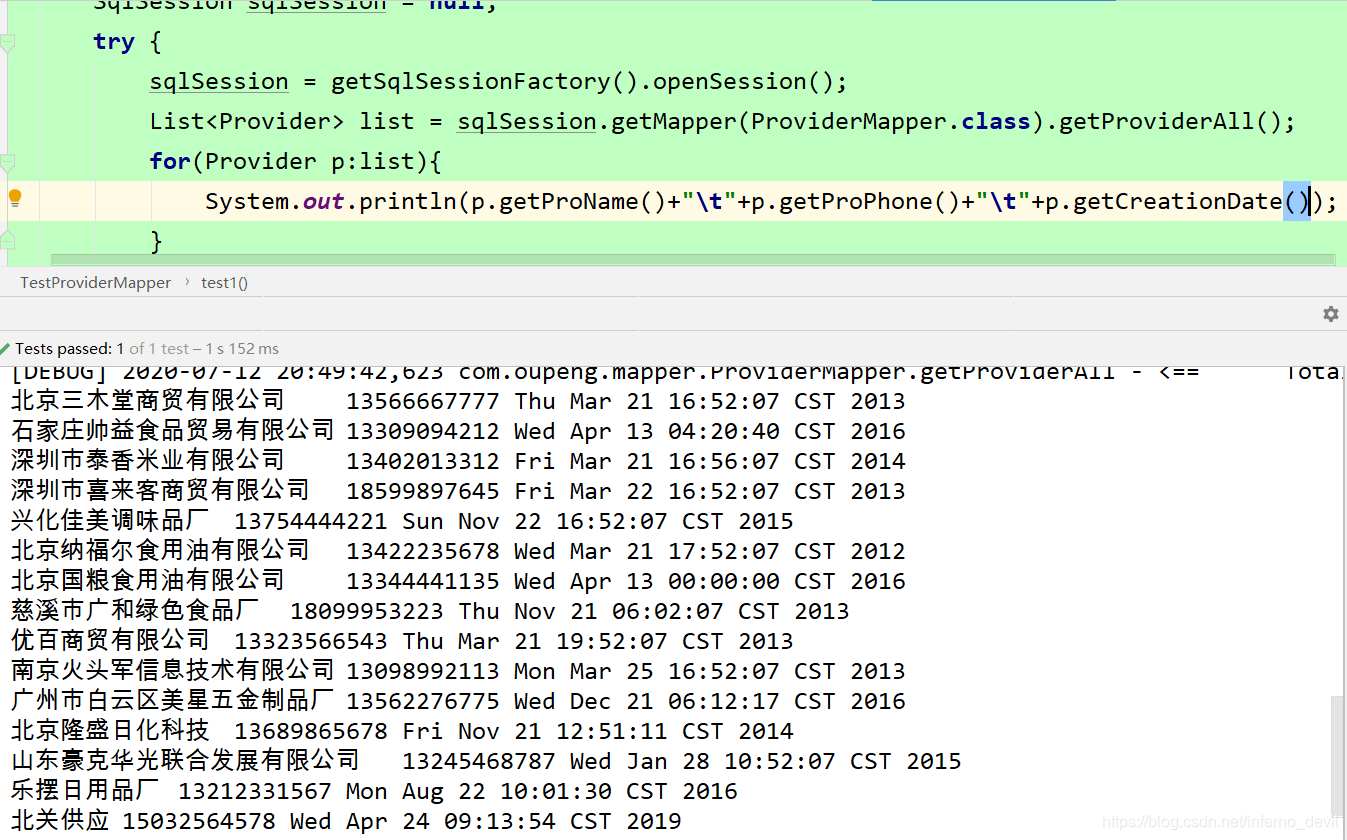Click the yellow light bulb intention icon
Image resolution: width=1347 pixels, height=840 pixels.
tap(15, 198)
